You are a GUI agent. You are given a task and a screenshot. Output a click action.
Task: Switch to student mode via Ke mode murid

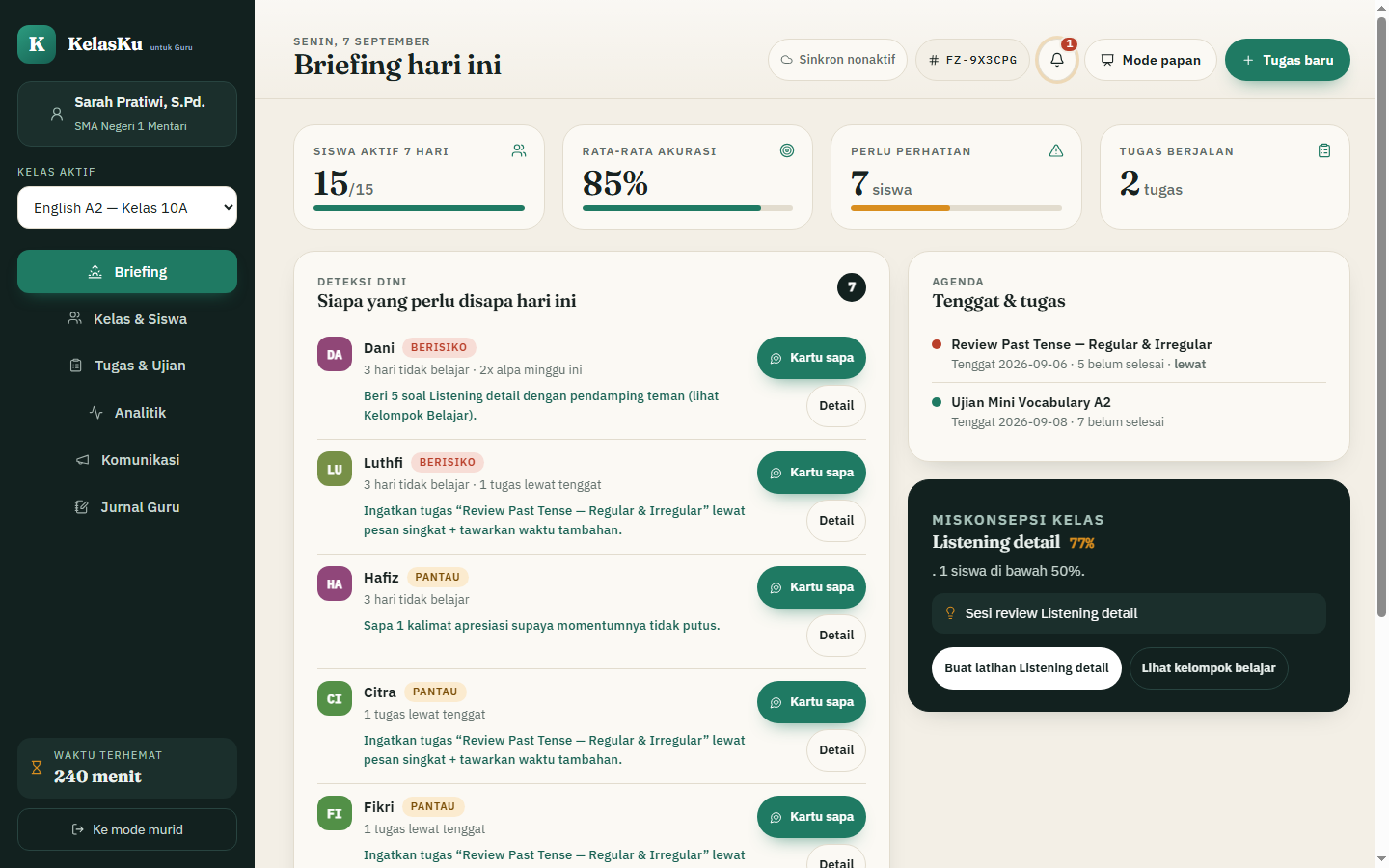point(127,829)
